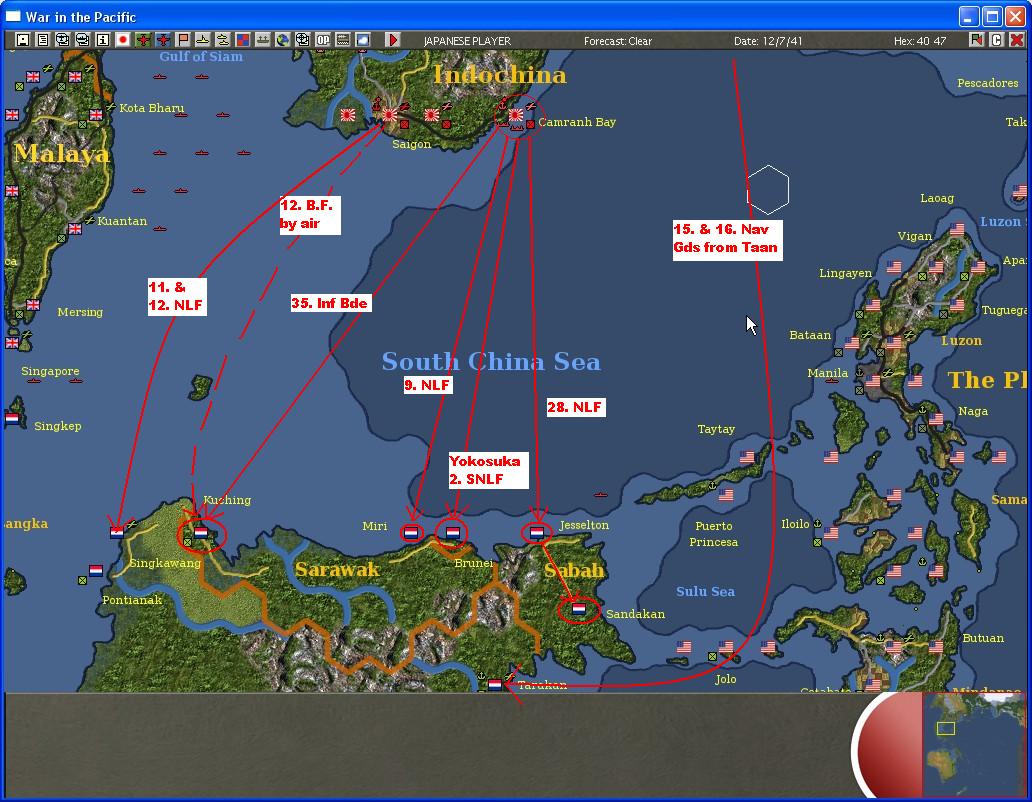Click the floppy disk save game icon

[22, 40]
